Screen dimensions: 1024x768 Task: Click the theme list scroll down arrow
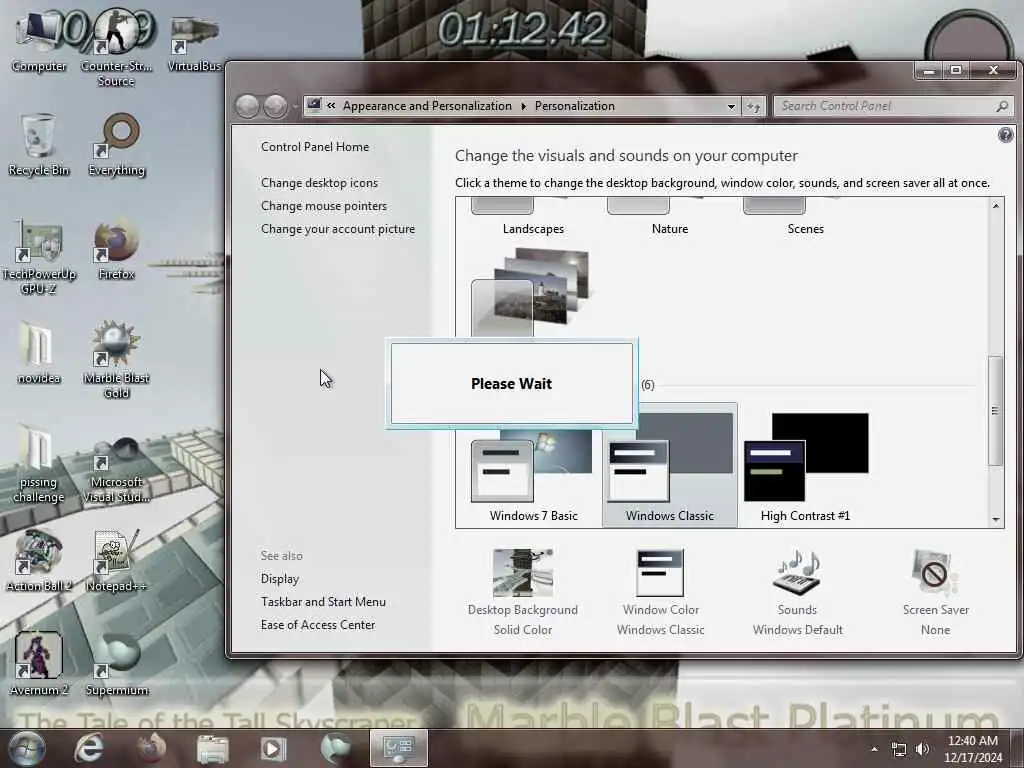(x=995, y=520)
